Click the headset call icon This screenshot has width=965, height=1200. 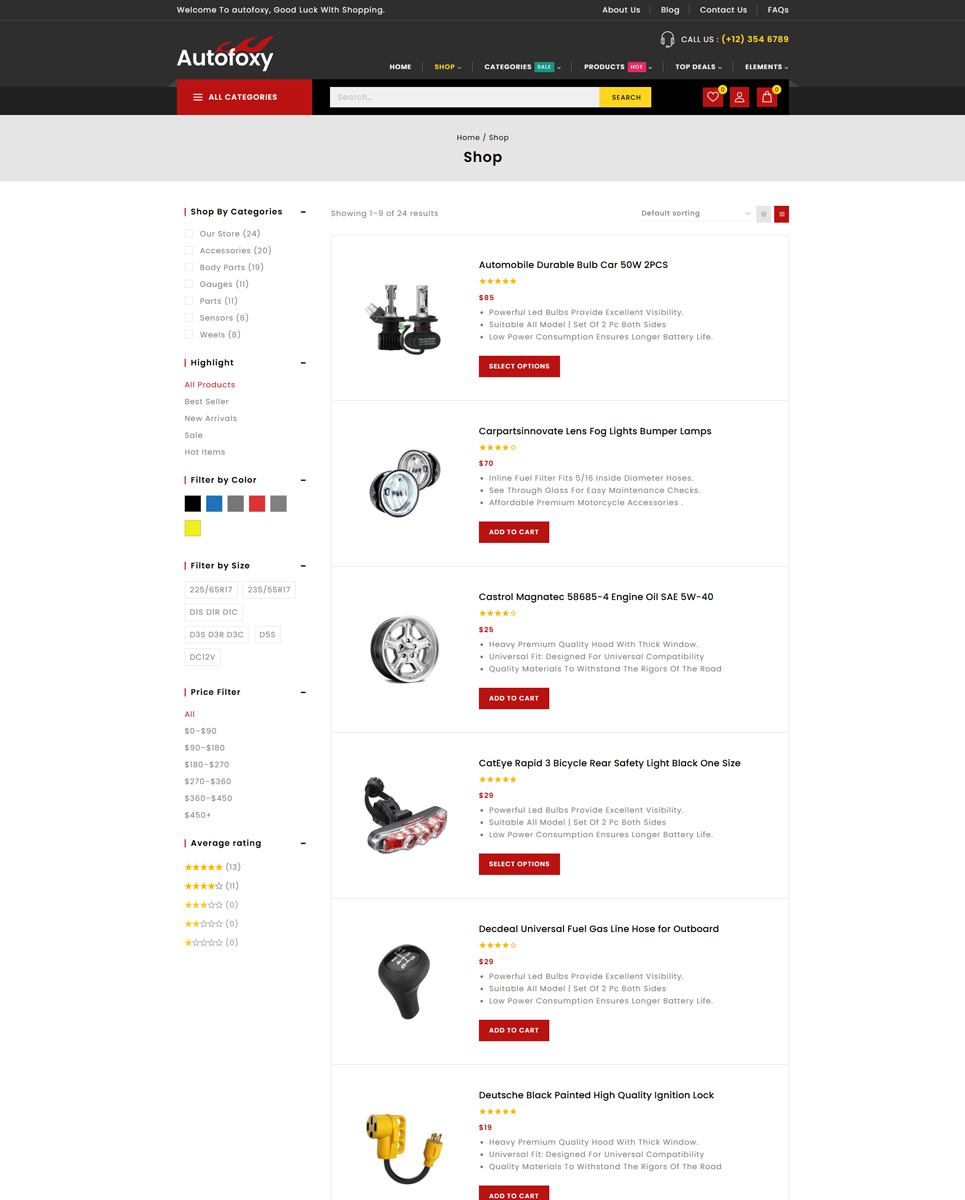pyautogui.click(x=667, y=39)
